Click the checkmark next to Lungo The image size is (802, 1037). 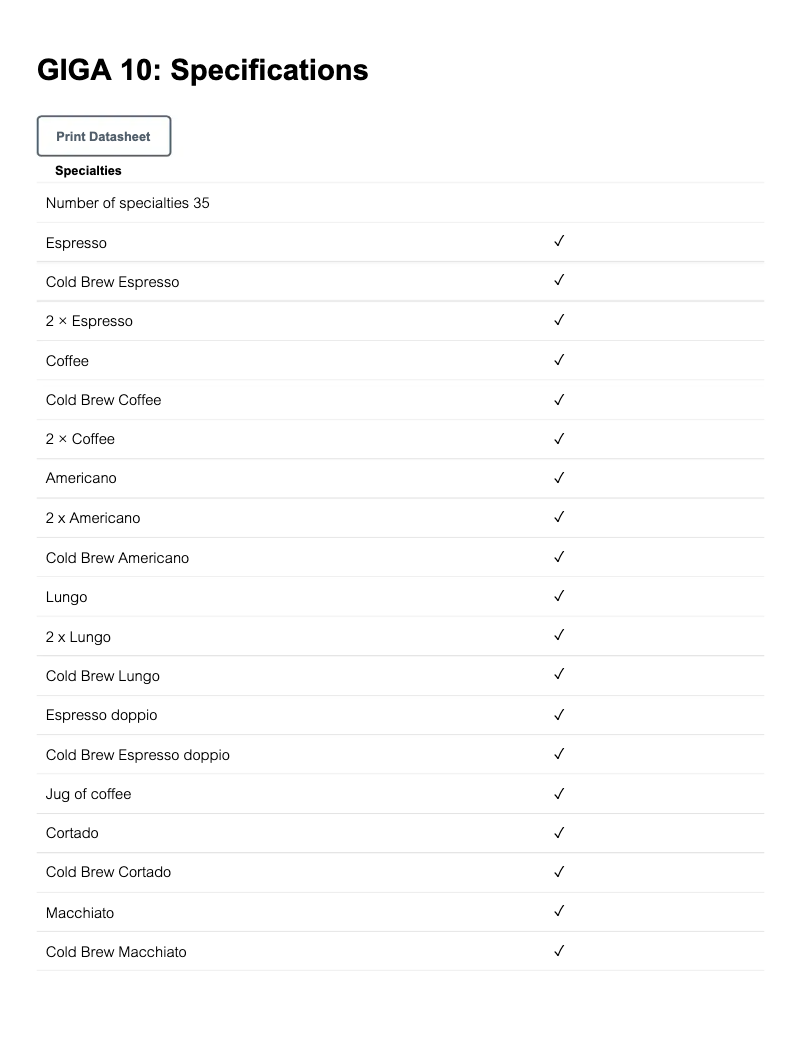(x=559, y=596)
